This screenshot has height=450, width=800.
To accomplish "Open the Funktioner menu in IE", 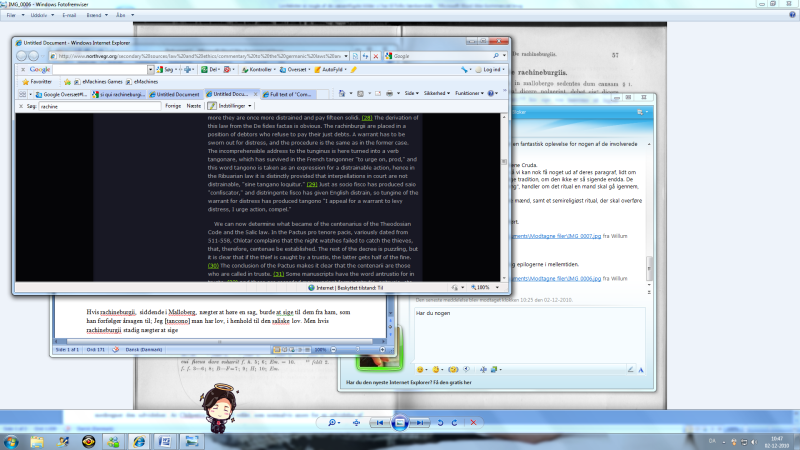I will click(469, 93).
